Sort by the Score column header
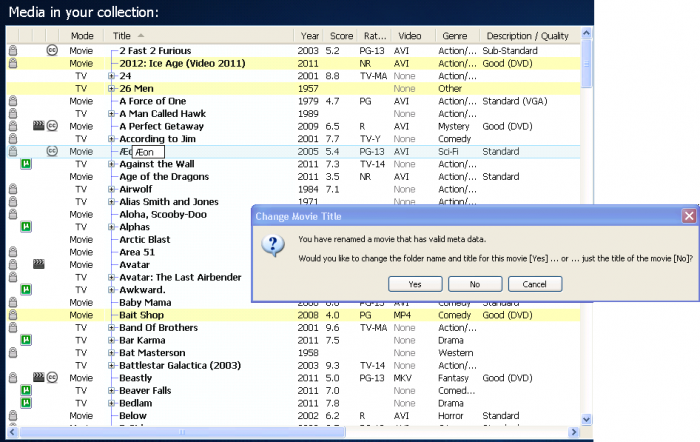The image size is (700, 442). [x=342, y=36]
